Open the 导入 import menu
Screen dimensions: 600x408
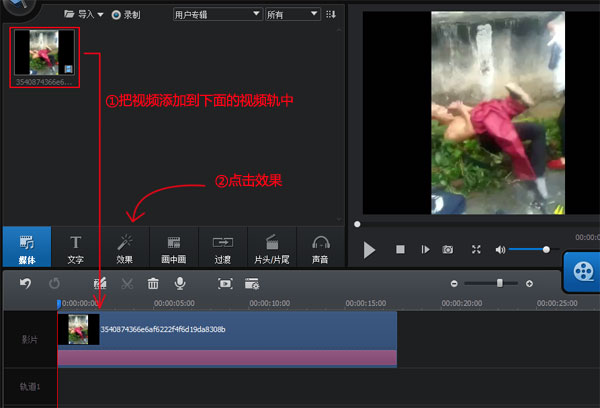(84, 15)
